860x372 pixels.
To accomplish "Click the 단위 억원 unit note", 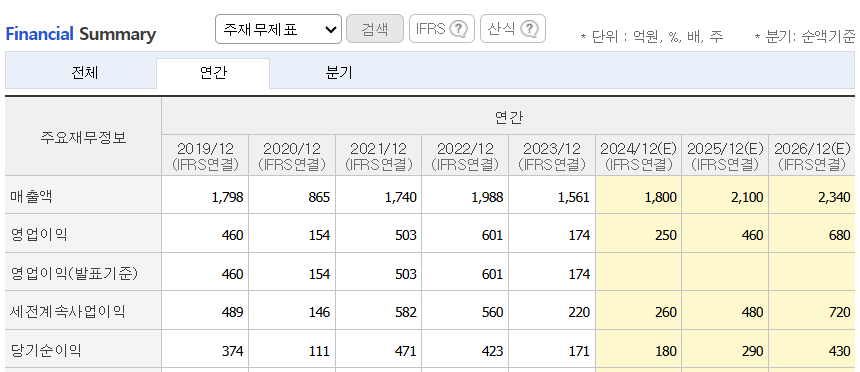I will [x=652, y=37].
